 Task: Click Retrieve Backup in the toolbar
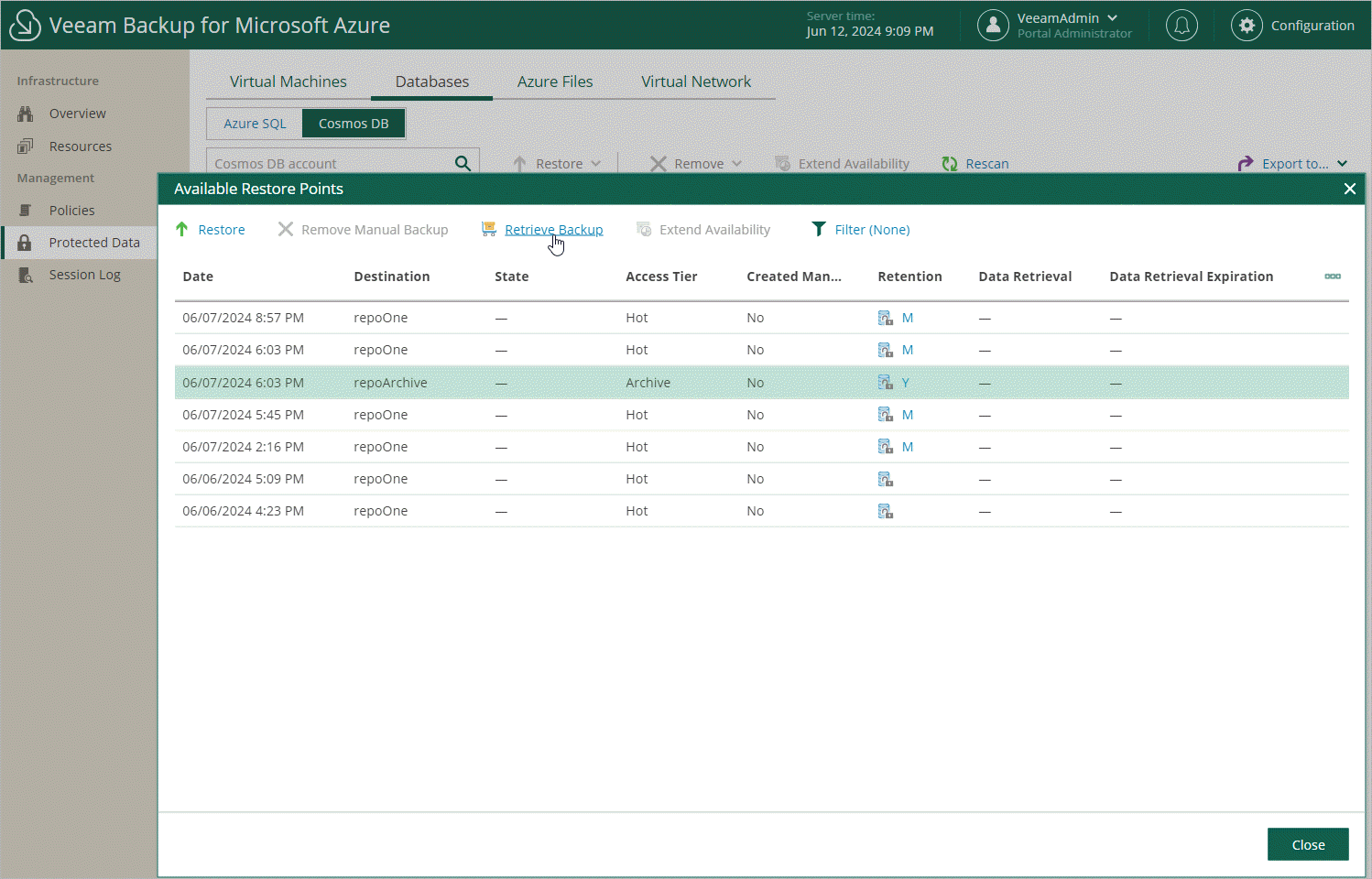[x=553, y=230]
